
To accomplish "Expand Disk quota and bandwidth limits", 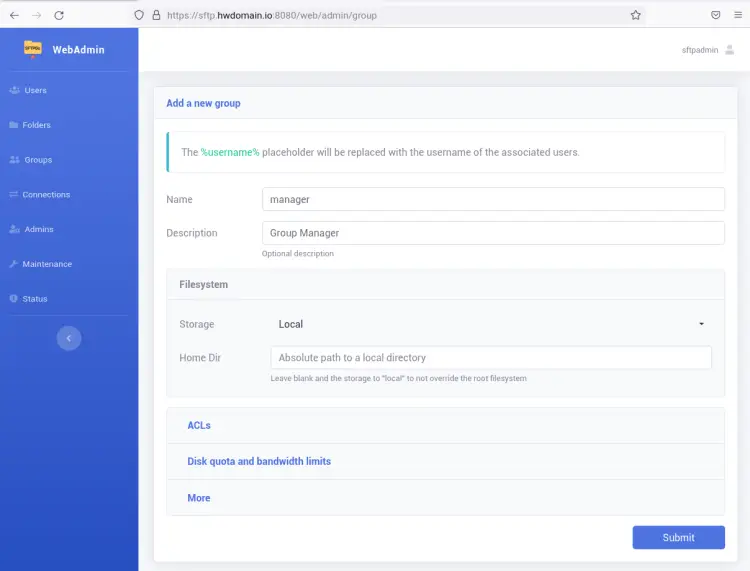I will (x=259, y=461).
